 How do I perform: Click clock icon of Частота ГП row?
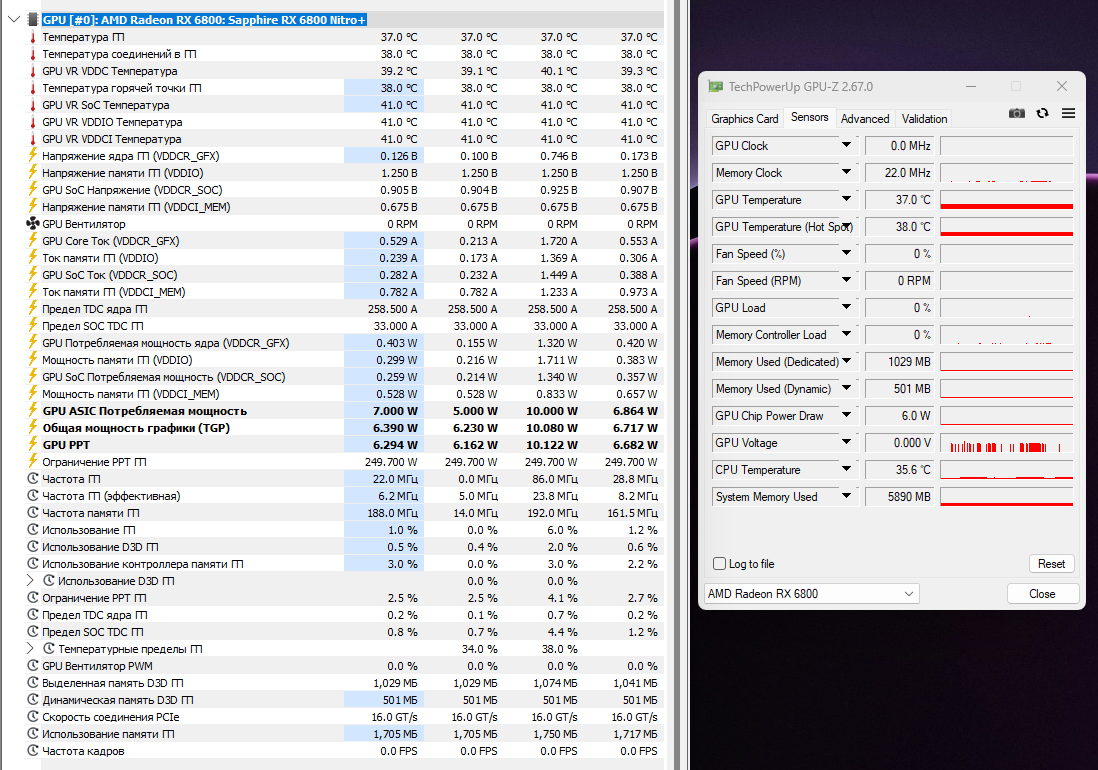(x=32, y=479)
